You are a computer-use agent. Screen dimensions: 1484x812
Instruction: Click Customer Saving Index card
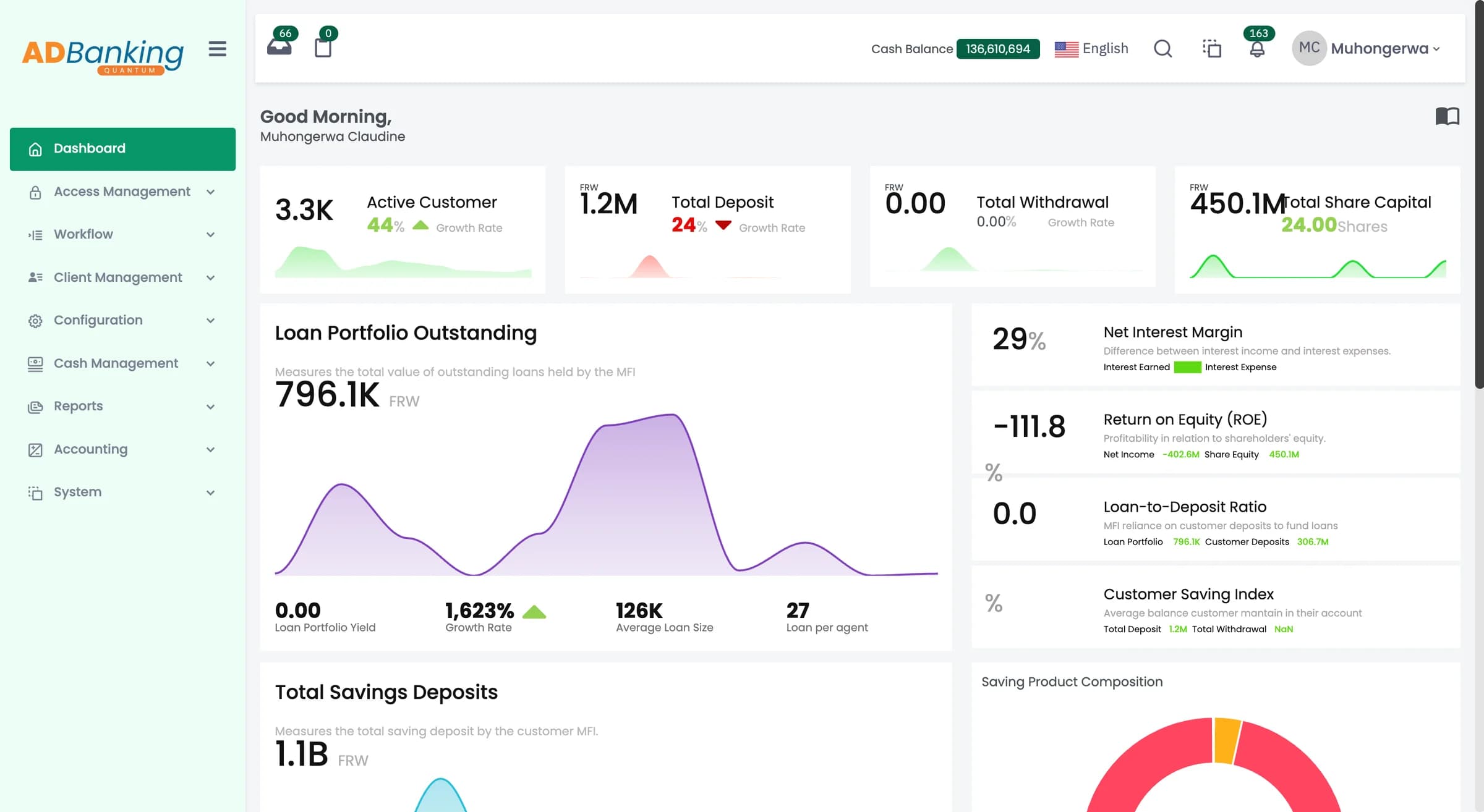click(x=1216, y=607)
